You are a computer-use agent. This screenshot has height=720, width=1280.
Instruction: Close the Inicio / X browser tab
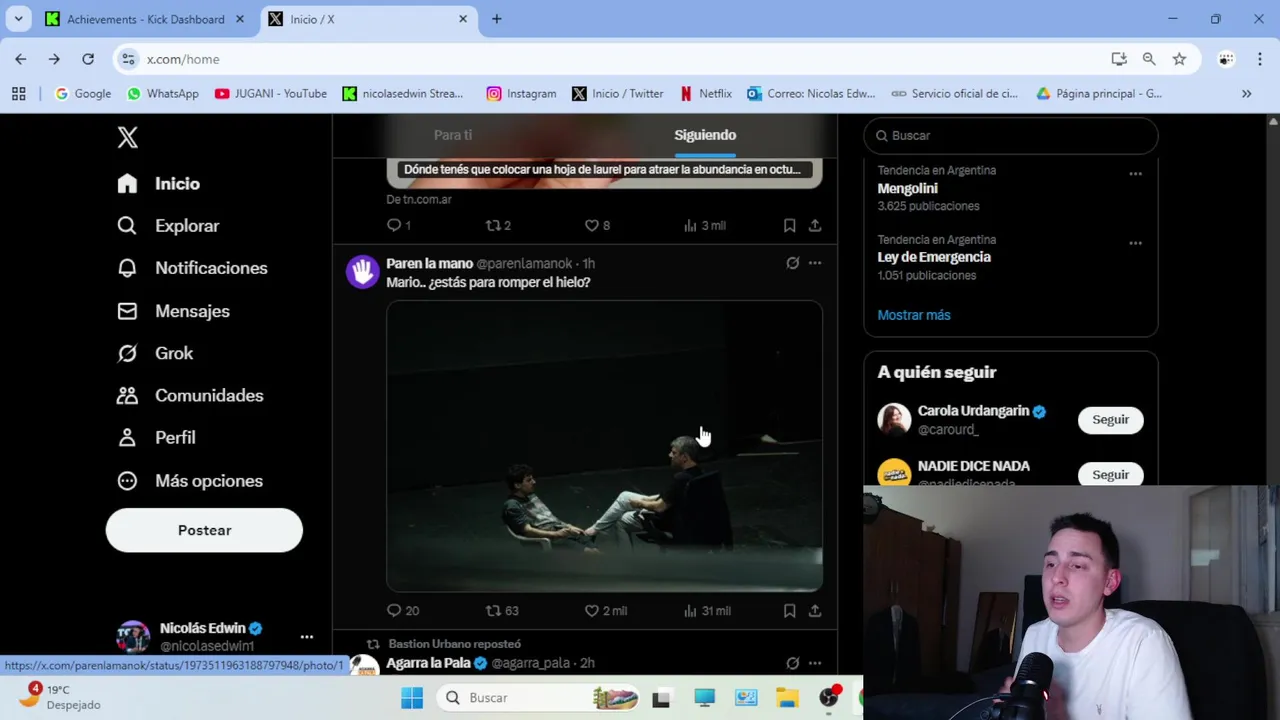coord(463,19)
